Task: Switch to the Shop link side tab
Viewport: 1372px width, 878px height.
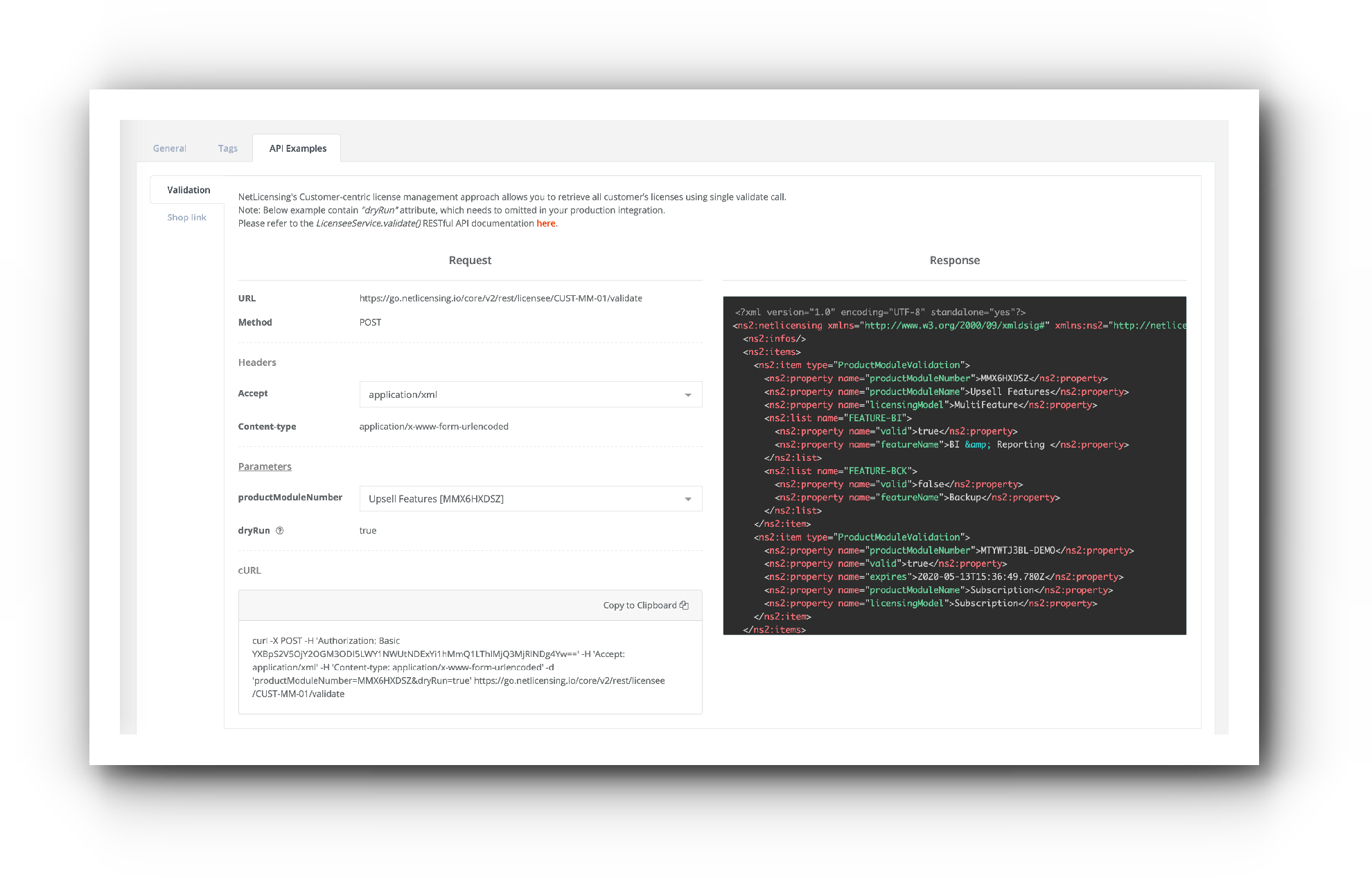Action: tap(186, 218)
